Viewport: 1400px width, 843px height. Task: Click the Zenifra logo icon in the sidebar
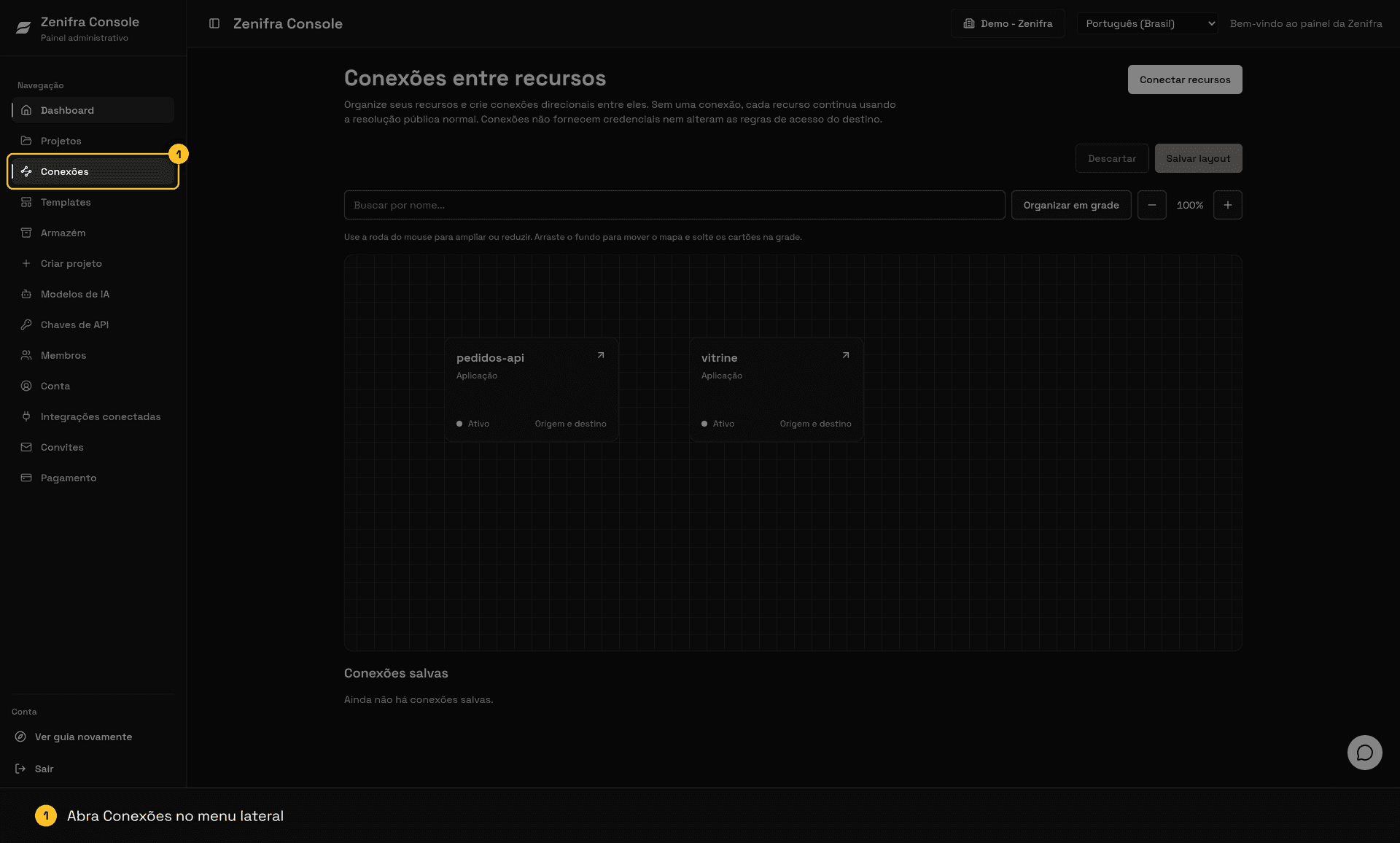click(x=23, y=28)
